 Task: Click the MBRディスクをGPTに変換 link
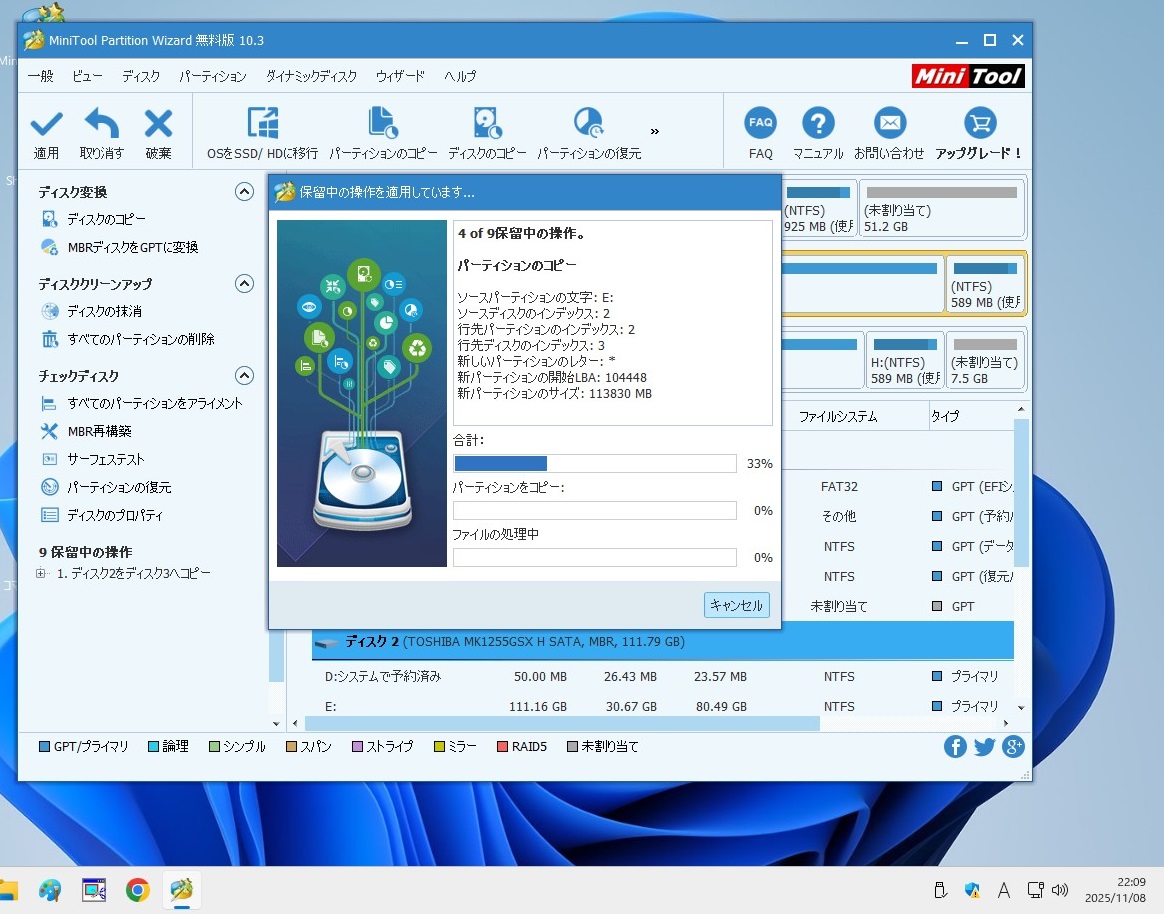click(132, 247)
